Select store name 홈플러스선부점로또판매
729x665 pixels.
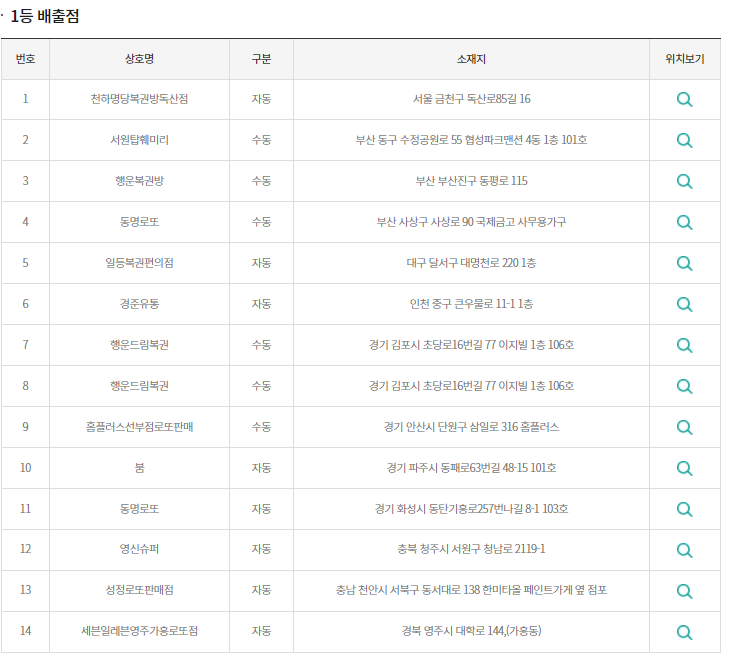[x=139, y=426]
